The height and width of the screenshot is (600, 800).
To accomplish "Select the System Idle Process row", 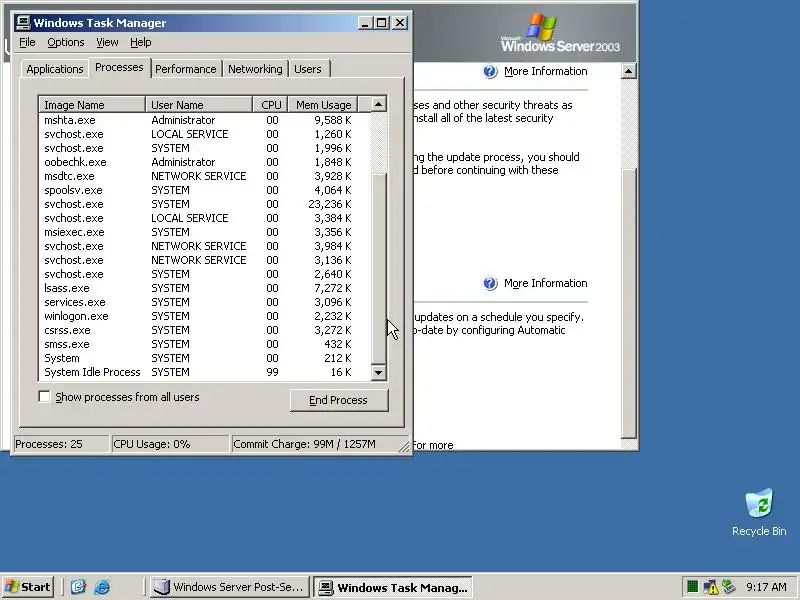I will click(205, 372).
